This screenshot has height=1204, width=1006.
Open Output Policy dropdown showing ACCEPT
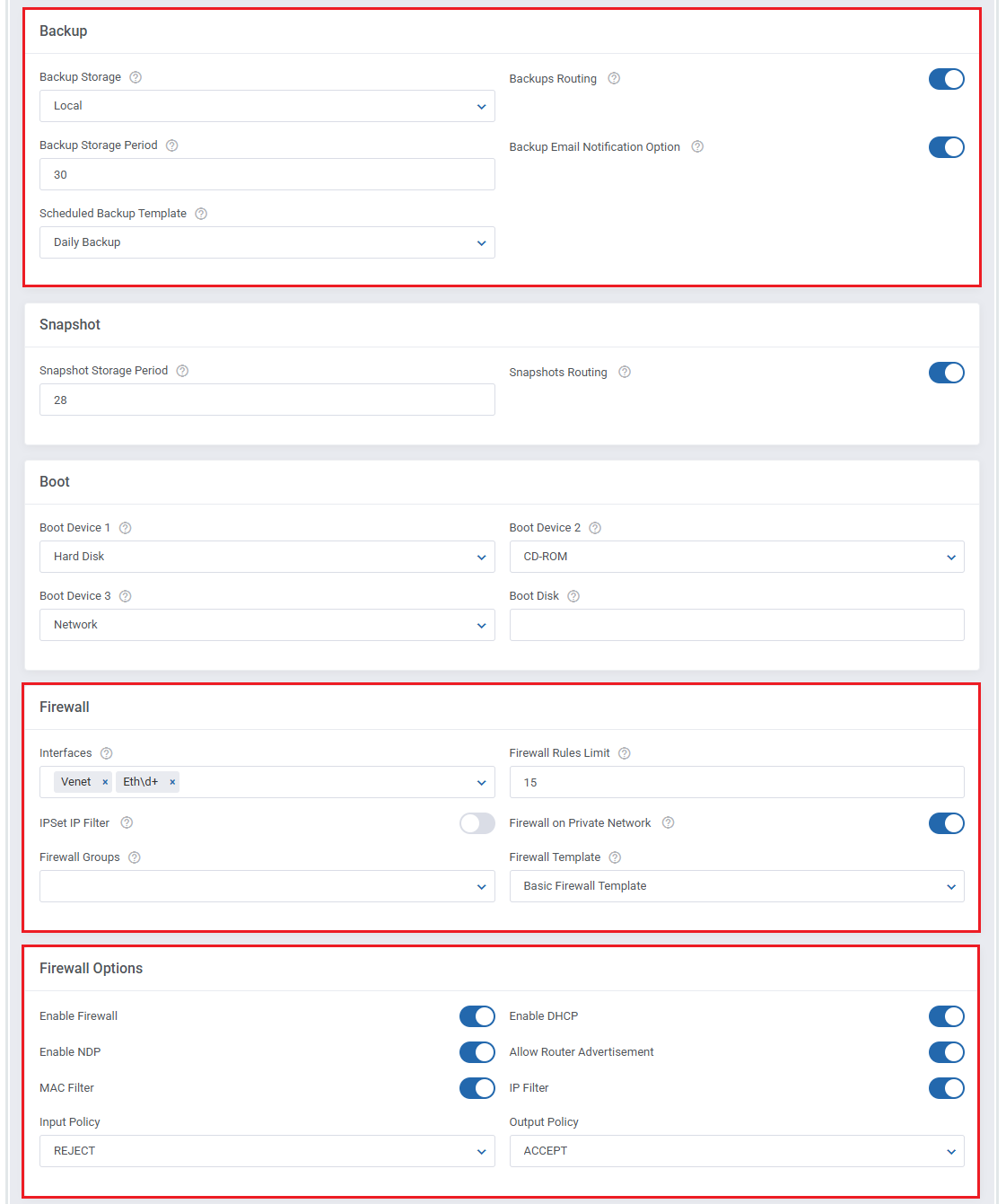coord(737,1151)
